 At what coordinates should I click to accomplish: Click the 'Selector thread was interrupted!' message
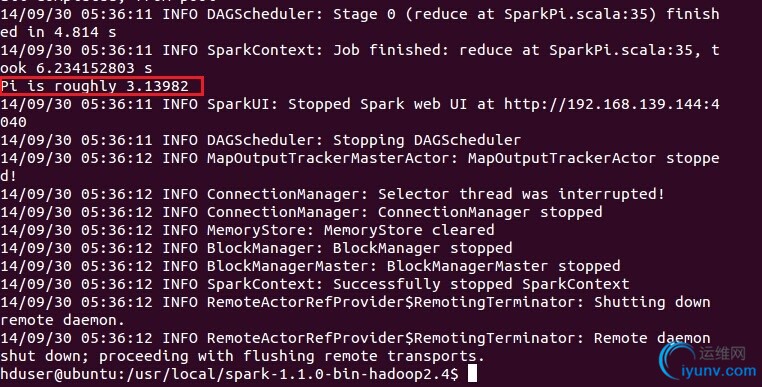pos(521,194)
